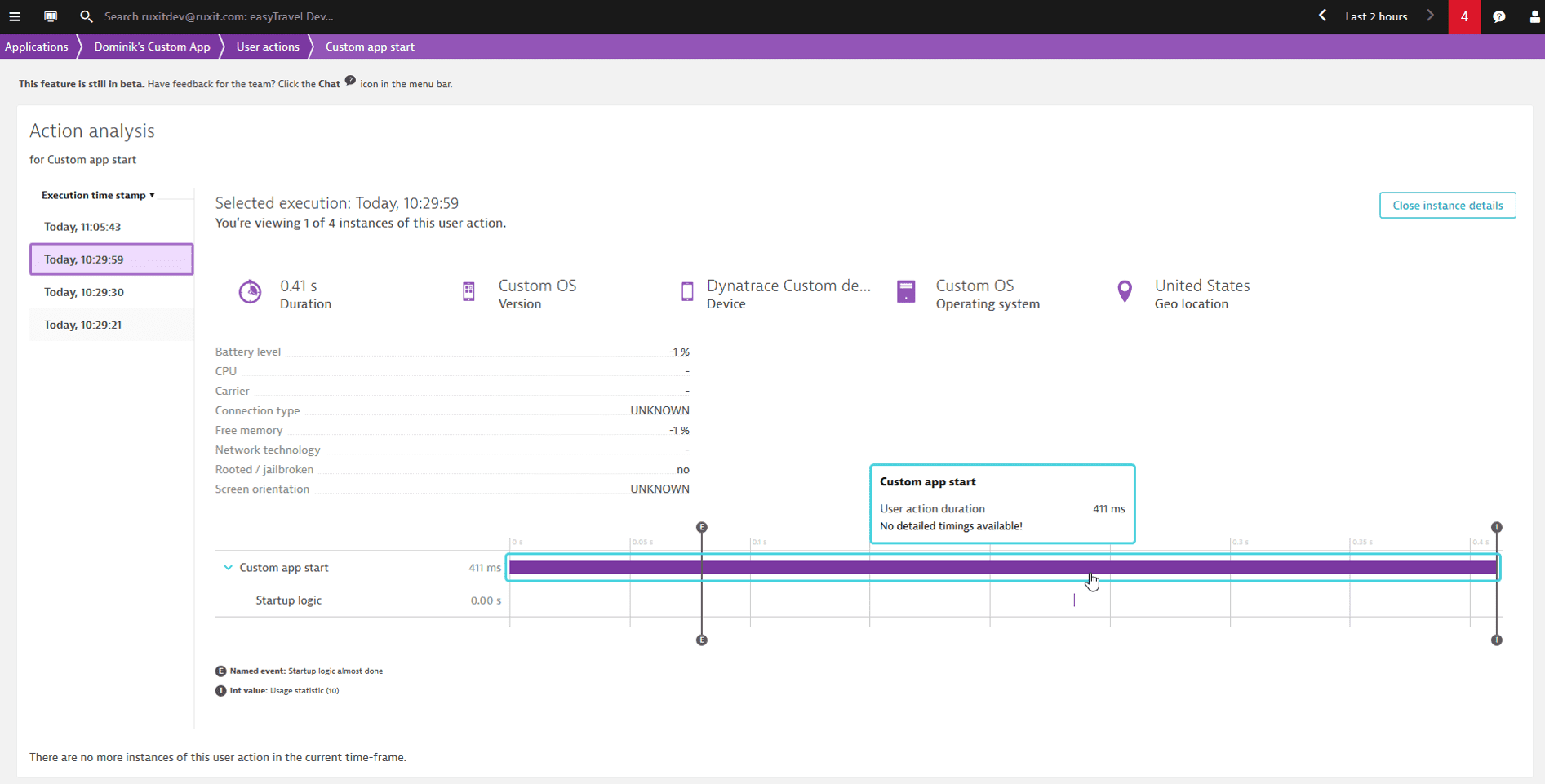Click the Free memory label
This screenshot has width=1545, height=784.
point(249,430)
